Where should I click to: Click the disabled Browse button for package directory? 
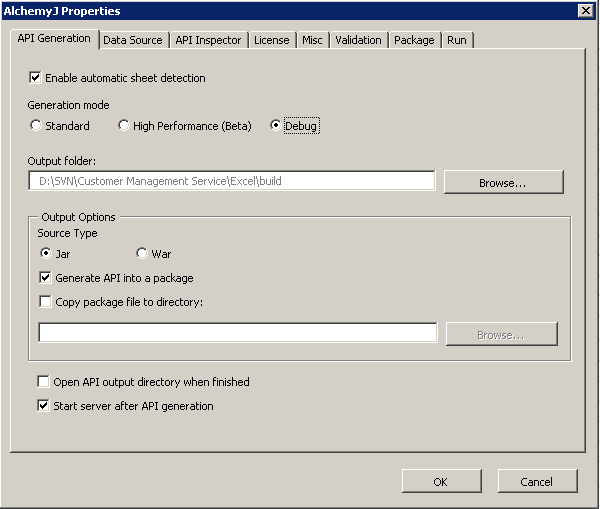(x=502, y=334)
